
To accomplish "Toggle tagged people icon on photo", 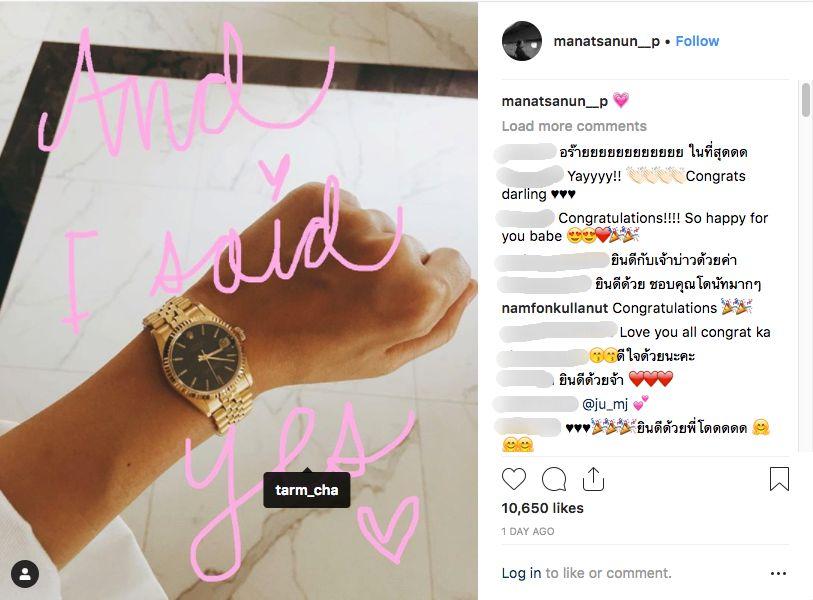I will point(25,574).
